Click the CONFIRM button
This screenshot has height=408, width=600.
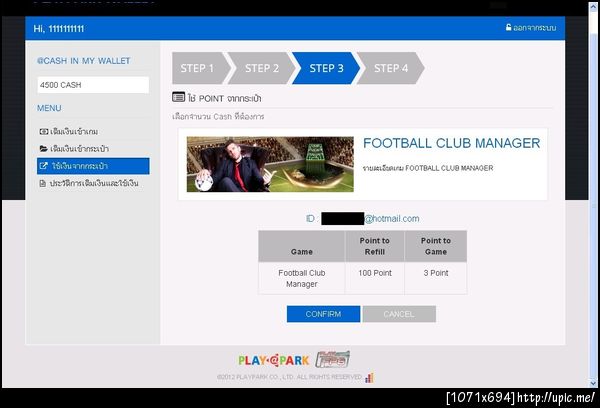click(323, 314)
